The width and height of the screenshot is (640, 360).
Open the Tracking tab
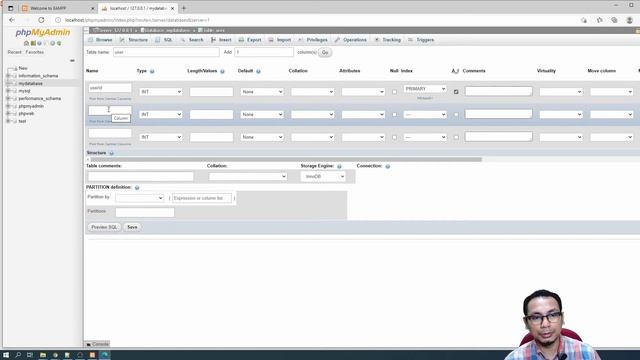coord(388,40)
